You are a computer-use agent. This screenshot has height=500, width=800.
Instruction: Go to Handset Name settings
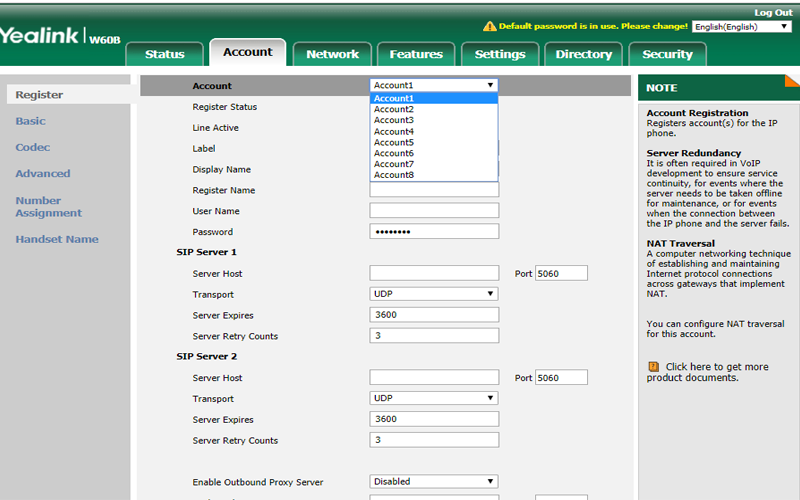(56, 239)
